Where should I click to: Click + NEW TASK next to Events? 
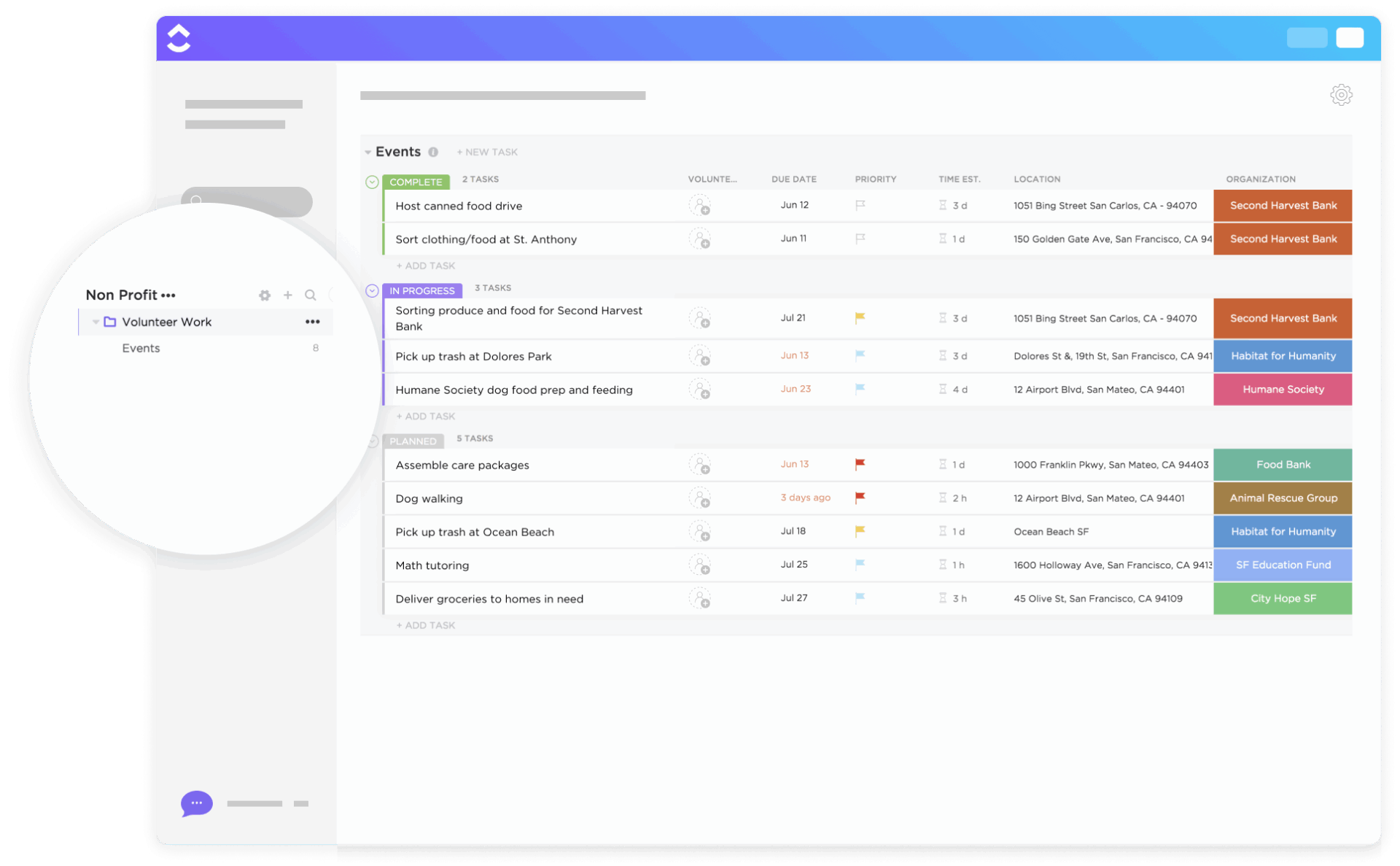tap(487, 152)
